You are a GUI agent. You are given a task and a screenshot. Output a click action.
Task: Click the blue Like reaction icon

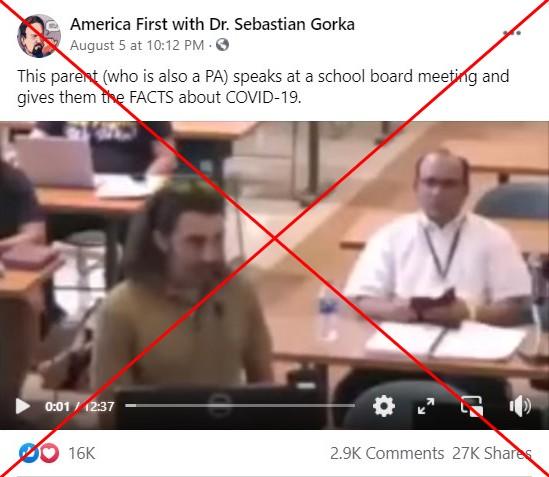28,453
